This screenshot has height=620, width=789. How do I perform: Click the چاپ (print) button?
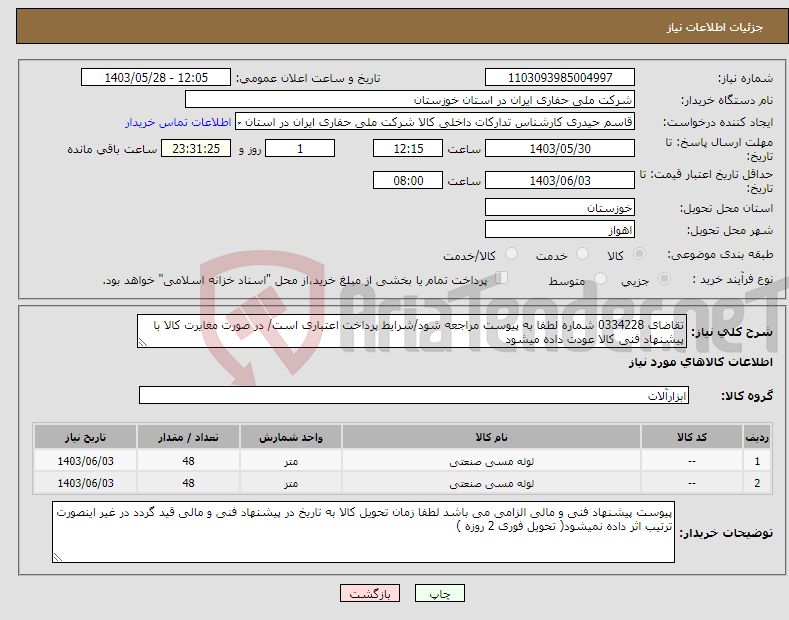click(x=439, y=593)
